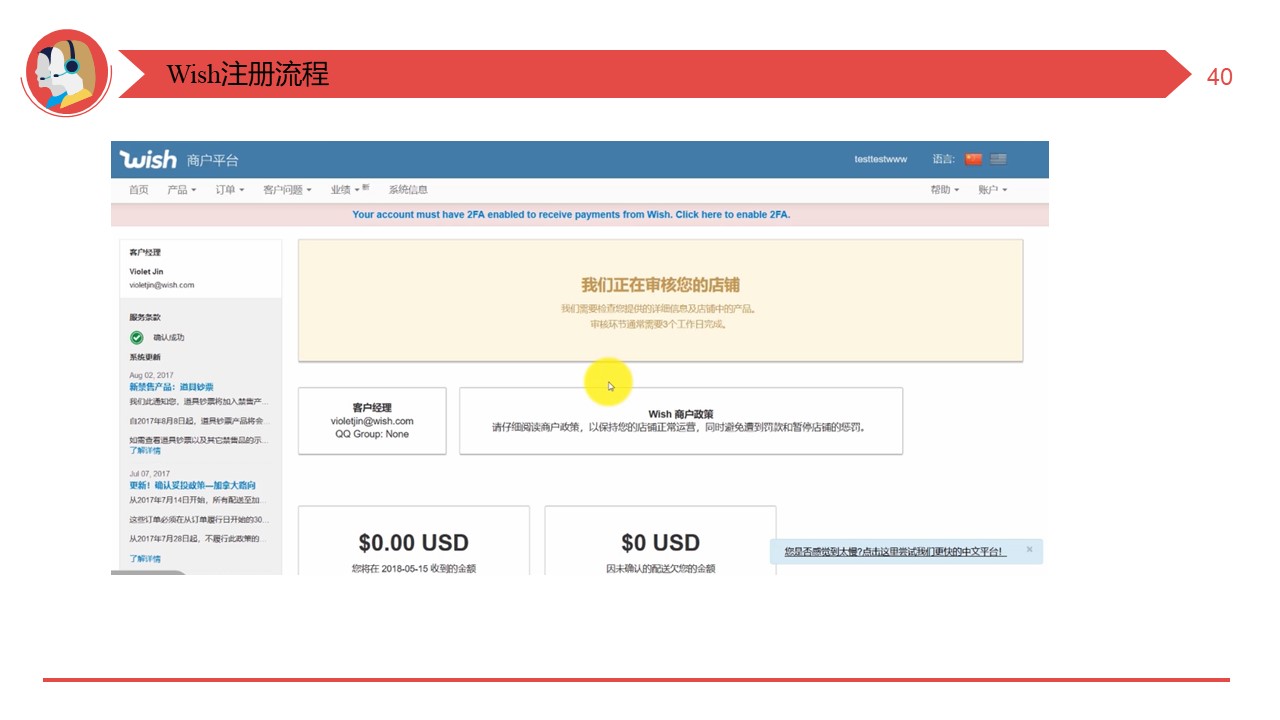Open the Wish 商户政策 card

pyautogui.click(x=681, y=421)
